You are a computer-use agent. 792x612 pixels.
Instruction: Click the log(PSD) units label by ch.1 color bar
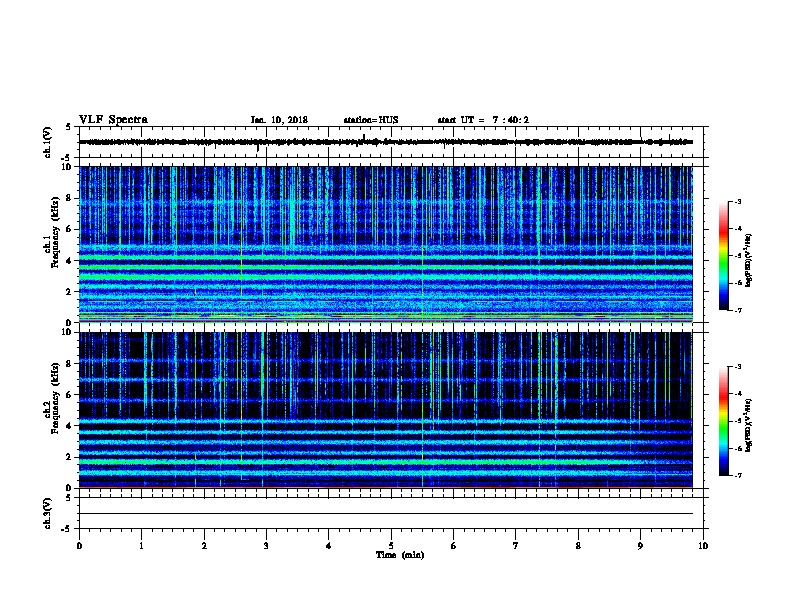pos(749,260)
